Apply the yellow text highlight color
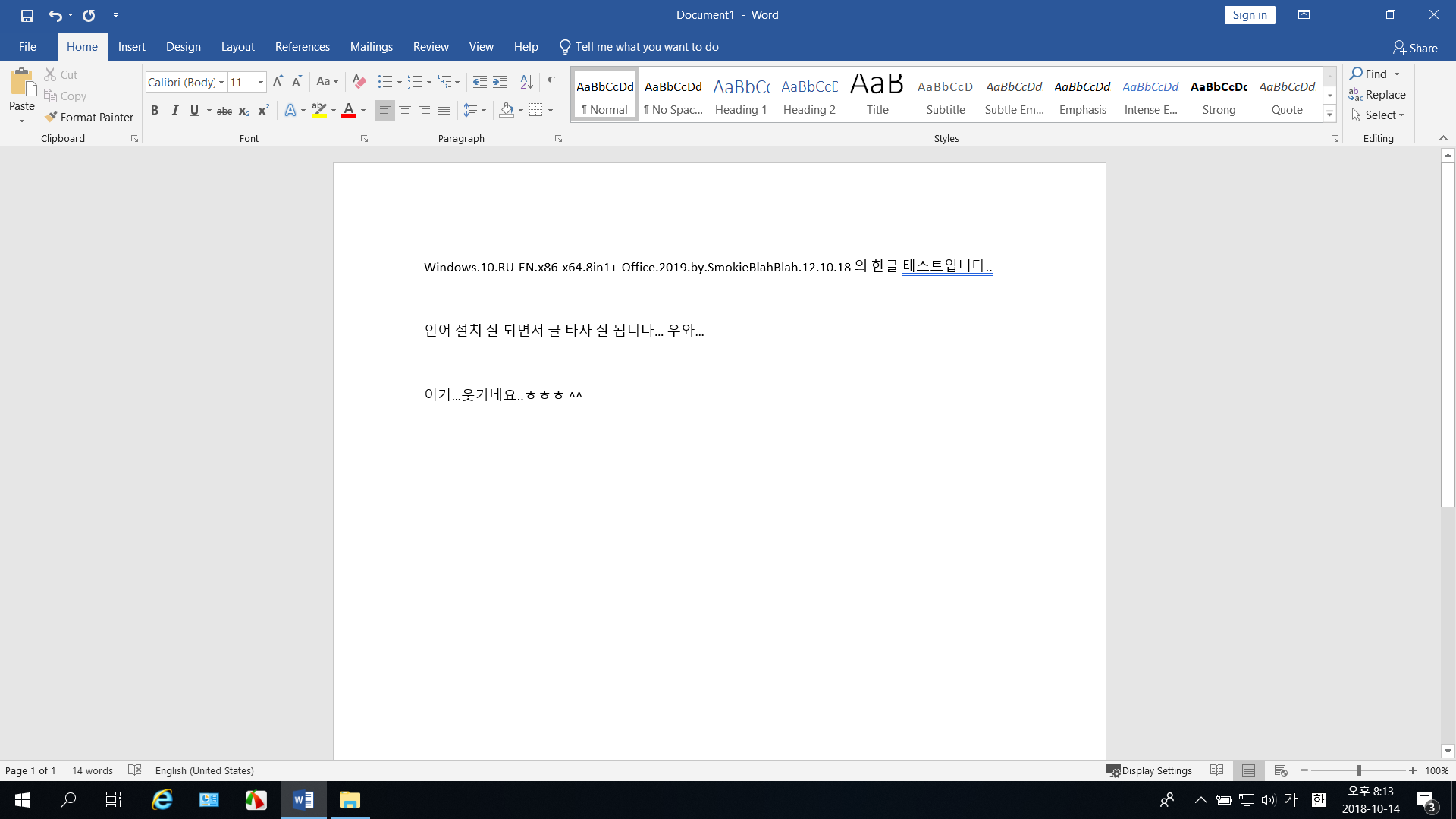The image size is (1456, 819). click(x=319, y=111)
